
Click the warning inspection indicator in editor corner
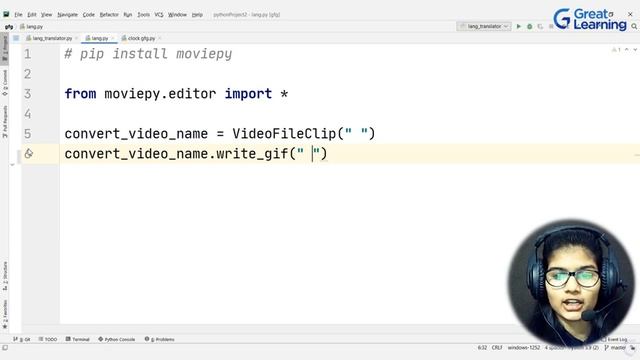point(616,50)
